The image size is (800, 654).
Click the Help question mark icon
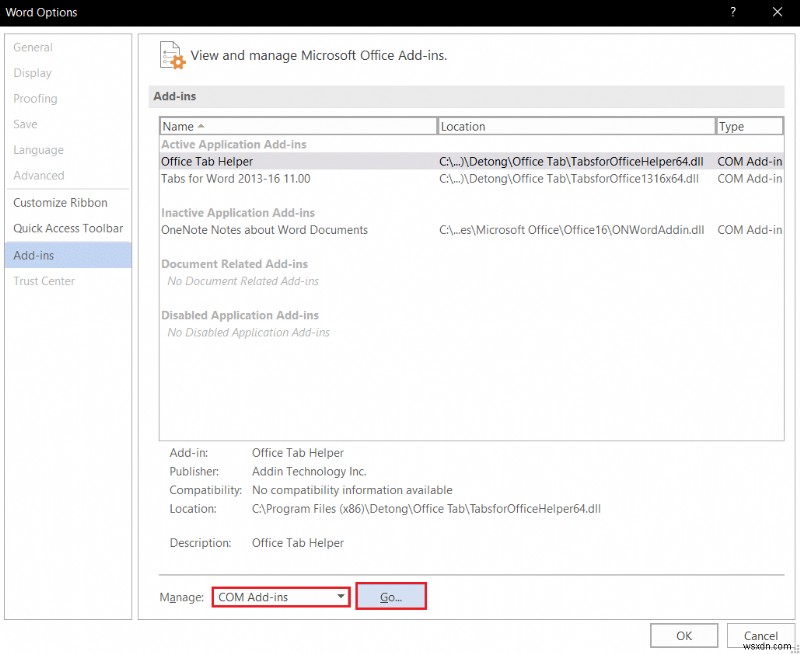[x=733, y=12]
